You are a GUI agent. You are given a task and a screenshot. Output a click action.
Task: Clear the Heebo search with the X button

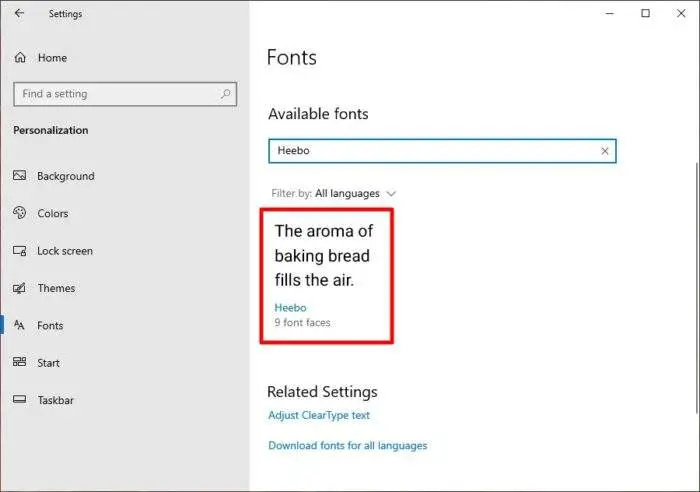tap(604, 151)
